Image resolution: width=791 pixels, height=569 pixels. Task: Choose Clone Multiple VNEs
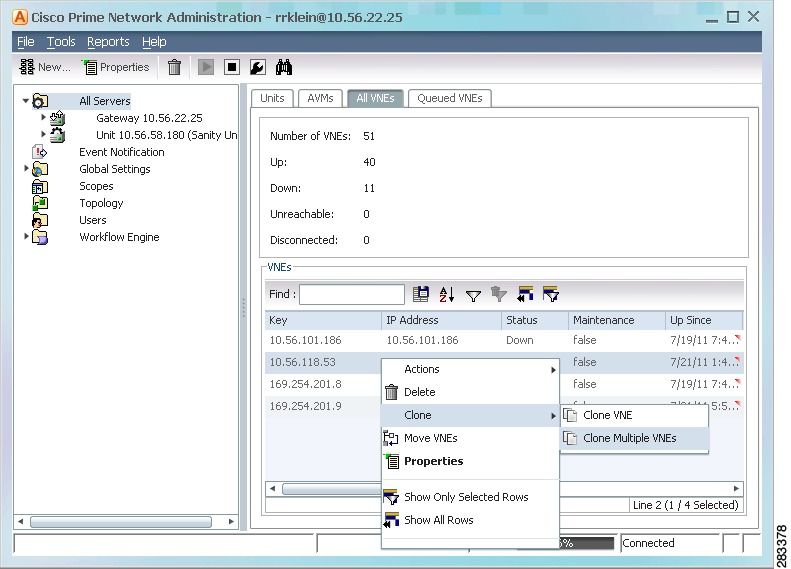635,438
